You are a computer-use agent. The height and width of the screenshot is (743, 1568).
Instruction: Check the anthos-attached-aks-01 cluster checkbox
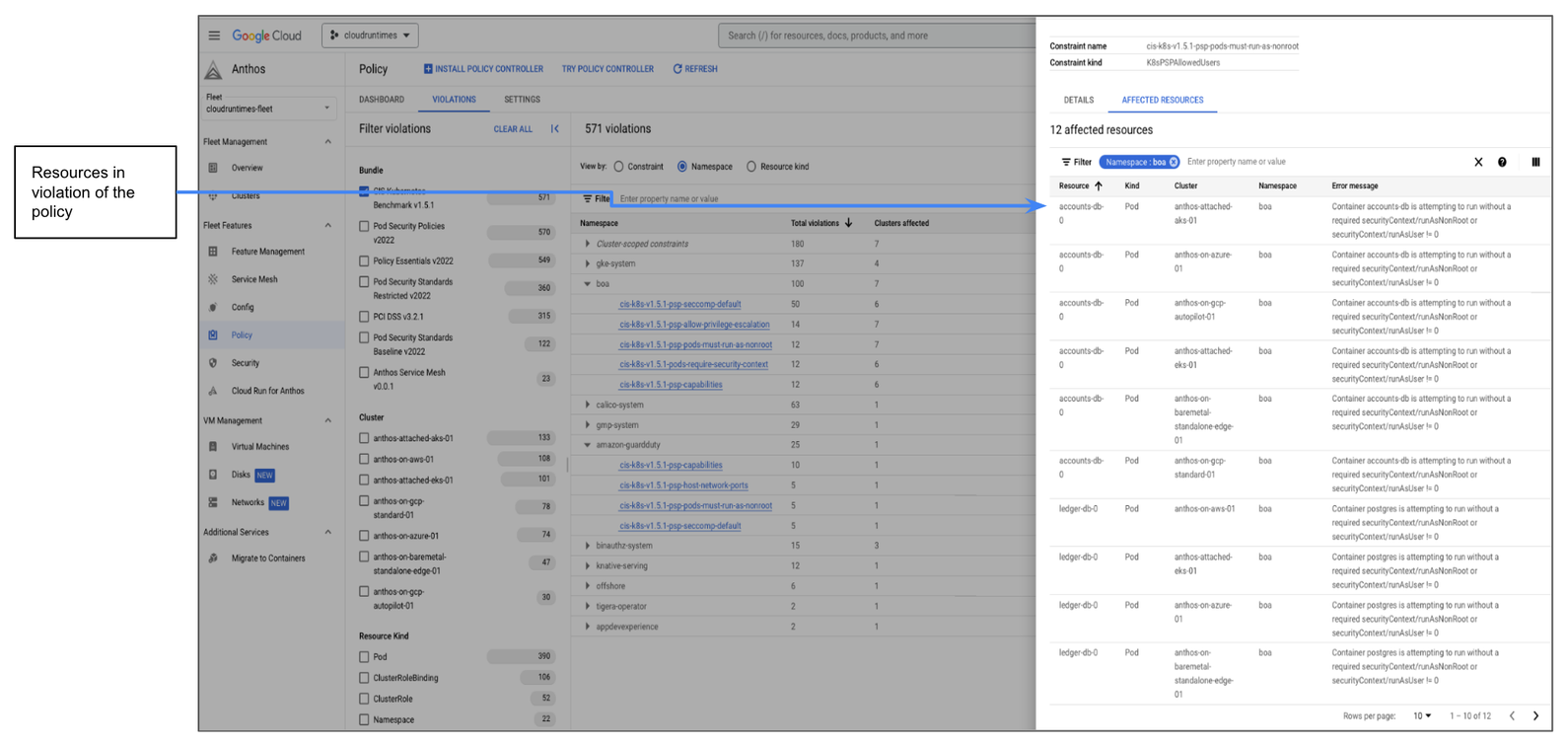click(364, 438)
